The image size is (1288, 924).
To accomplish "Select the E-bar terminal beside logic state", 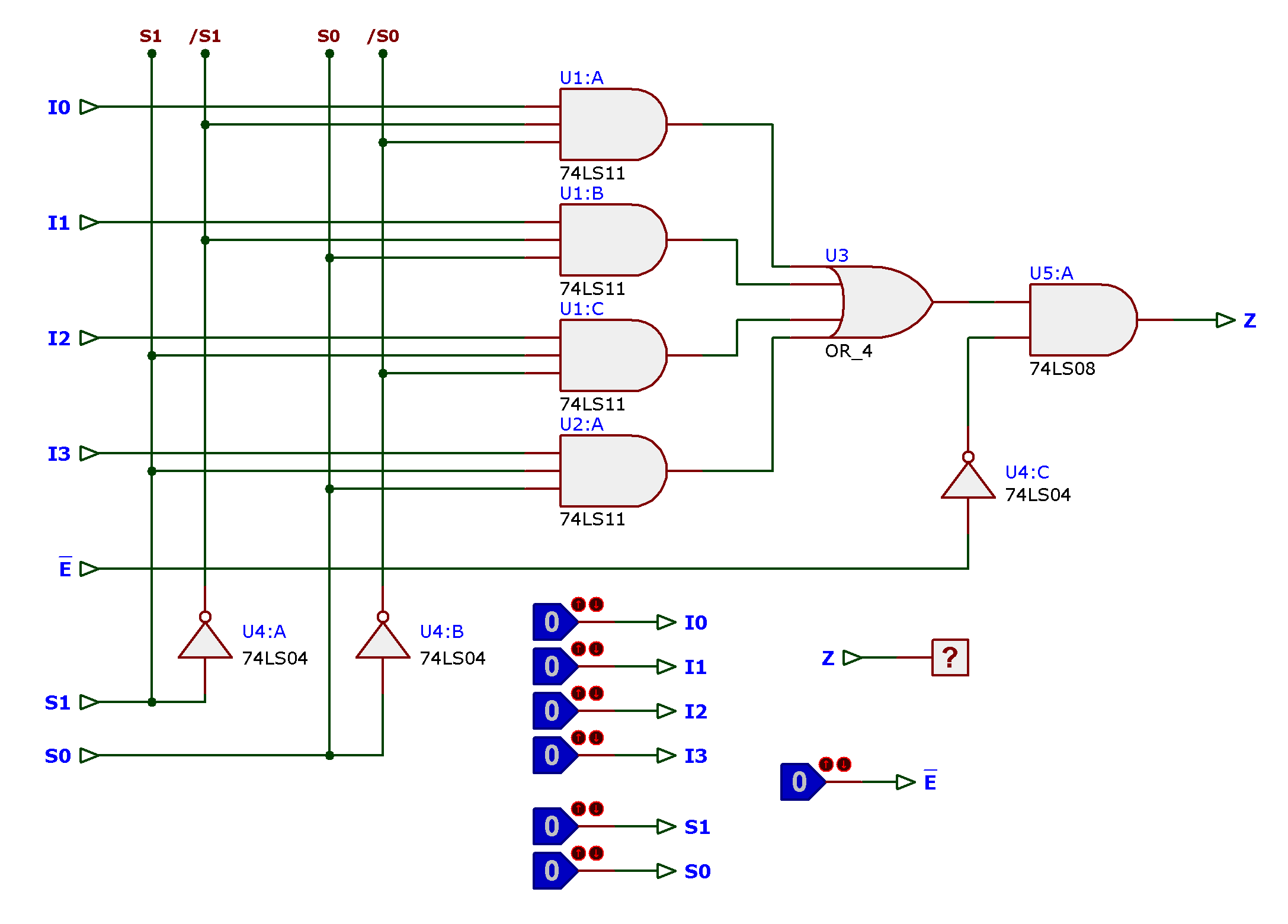I will [906, 782].
